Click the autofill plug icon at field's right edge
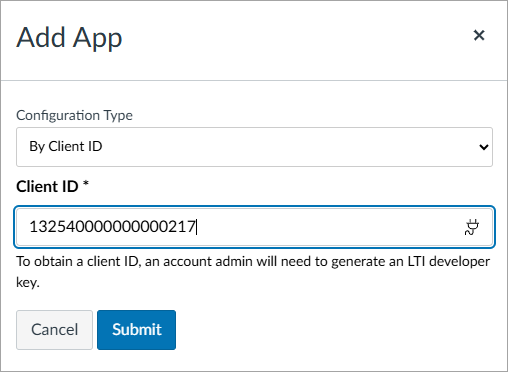 472,227
